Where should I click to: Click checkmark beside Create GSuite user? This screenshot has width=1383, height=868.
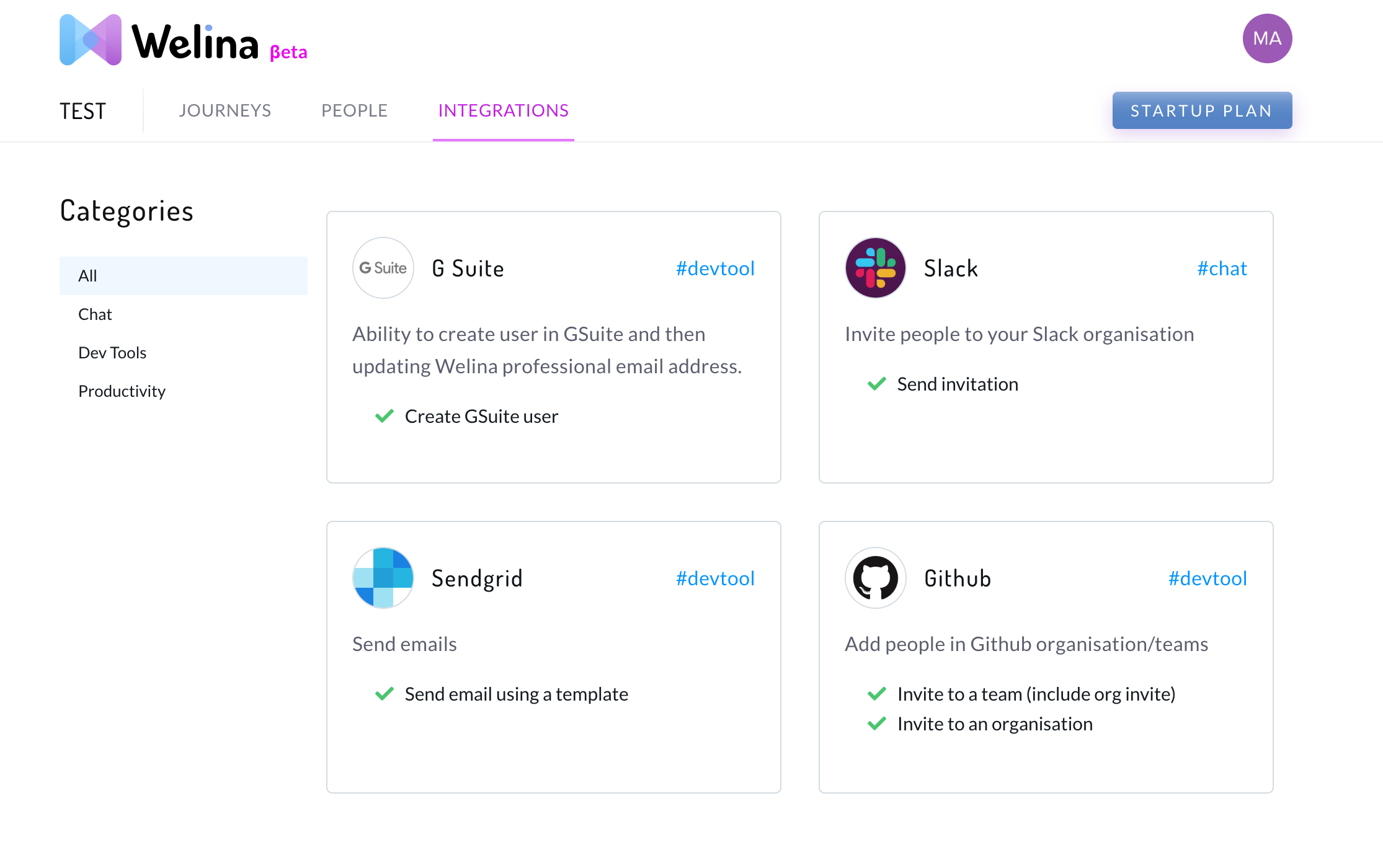click(385, 416)
